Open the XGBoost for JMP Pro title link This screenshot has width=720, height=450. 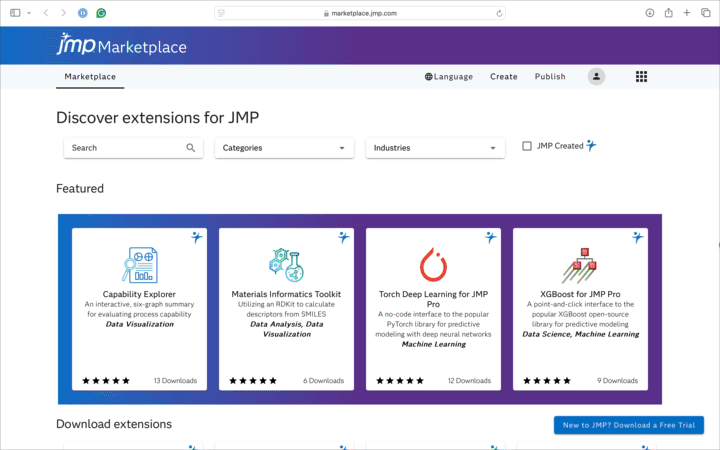tap(580, 294)
